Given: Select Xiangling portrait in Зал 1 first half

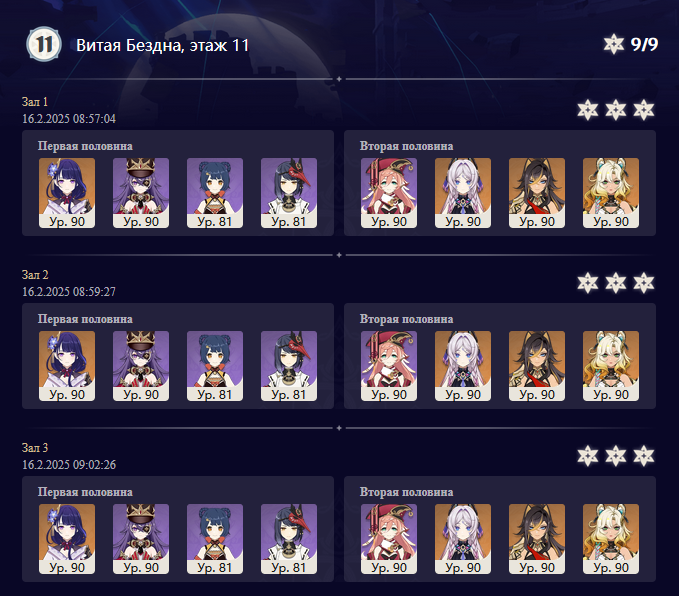Looking at the screenshot, I should point(215,193).
